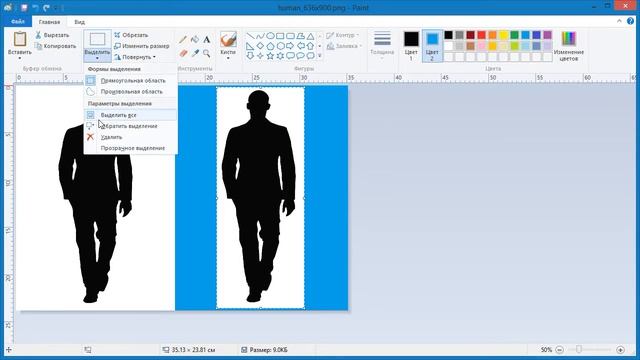The height and width of the screenshot is (360, 640).
Task: Pick the yellow color swatch
Action: 504,35
